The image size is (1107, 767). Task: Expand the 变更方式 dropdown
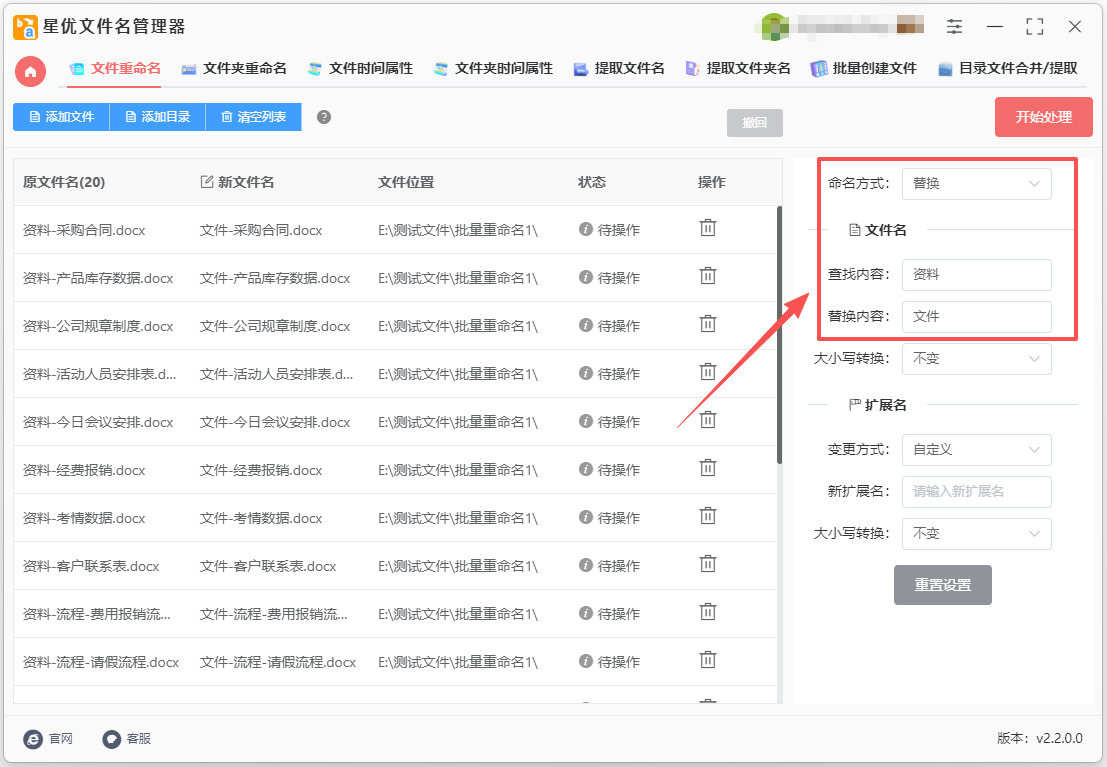pyautogui.click(x=976, y=450)
